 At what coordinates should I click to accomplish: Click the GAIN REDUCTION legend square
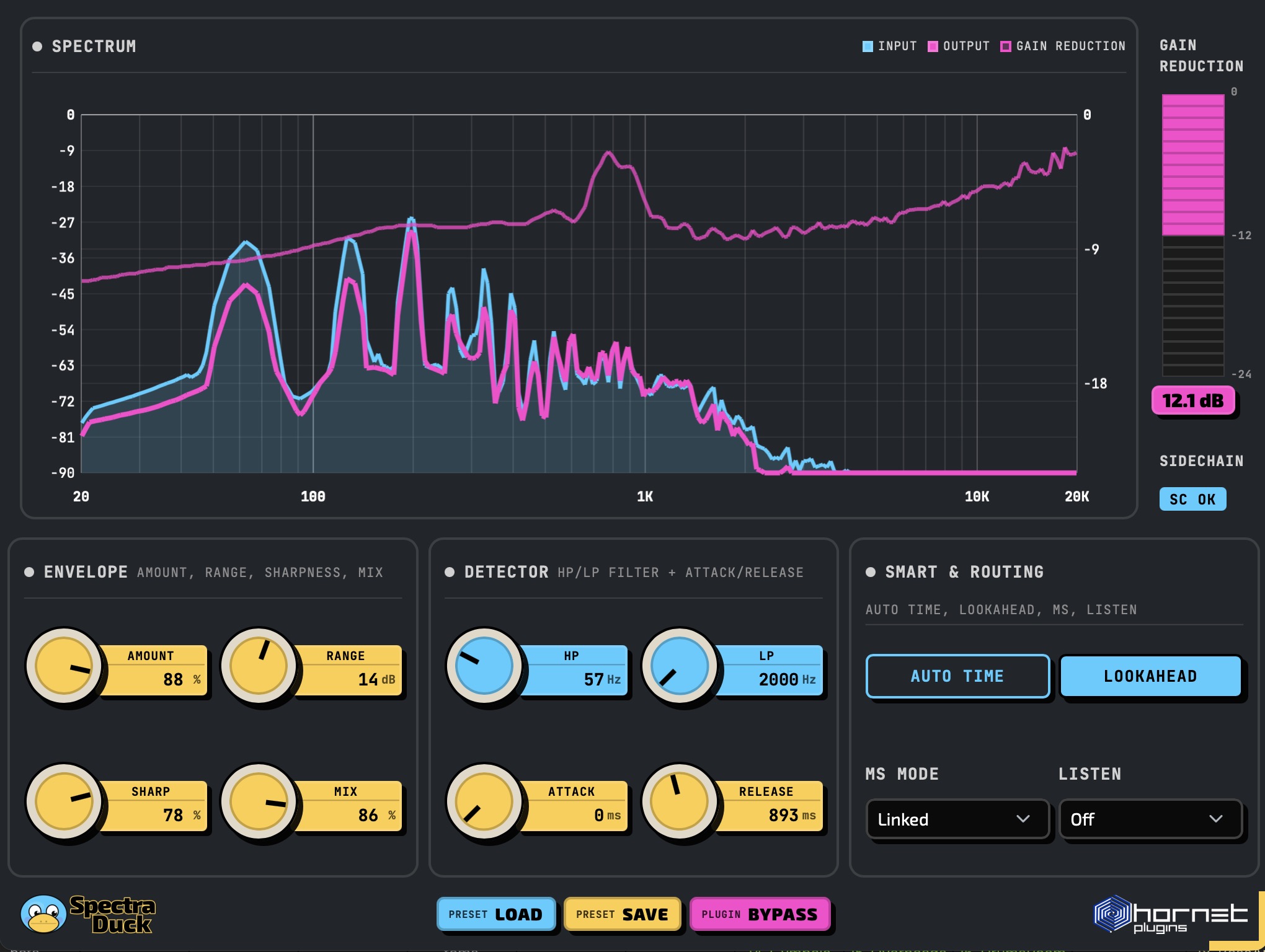coord(1006,46)
